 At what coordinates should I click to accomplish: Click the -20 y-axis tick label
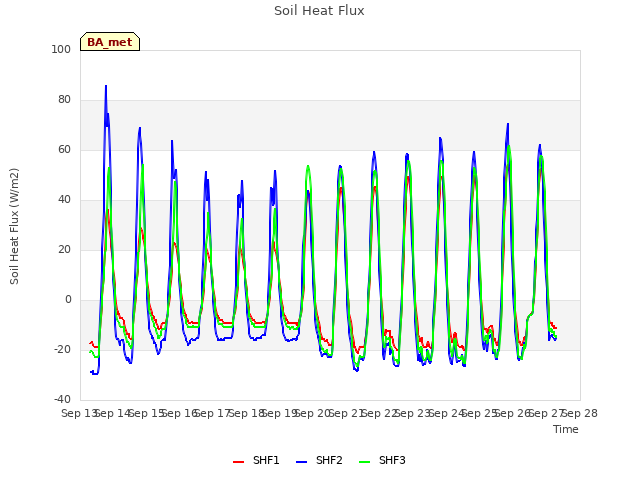click(62, 349)
